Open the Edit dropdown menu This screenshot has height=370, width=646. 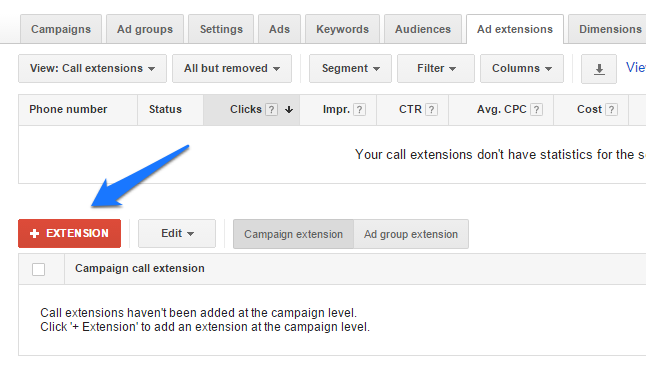click(177, 234)
